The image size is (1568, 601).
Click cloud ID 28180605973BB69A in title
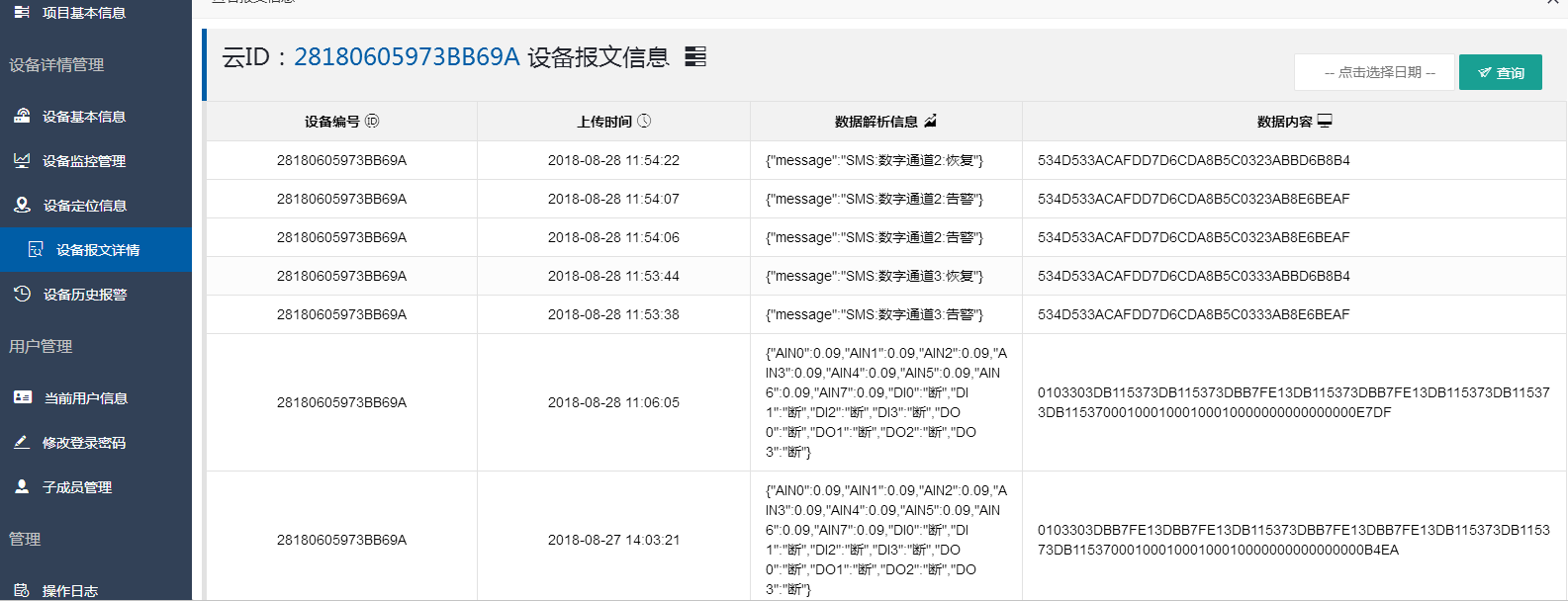[407, 56]
